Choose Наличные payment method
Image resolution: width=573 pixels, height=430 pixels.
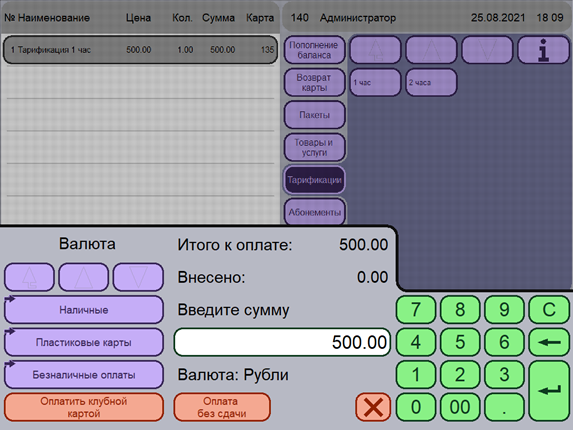tap(84, 310)
